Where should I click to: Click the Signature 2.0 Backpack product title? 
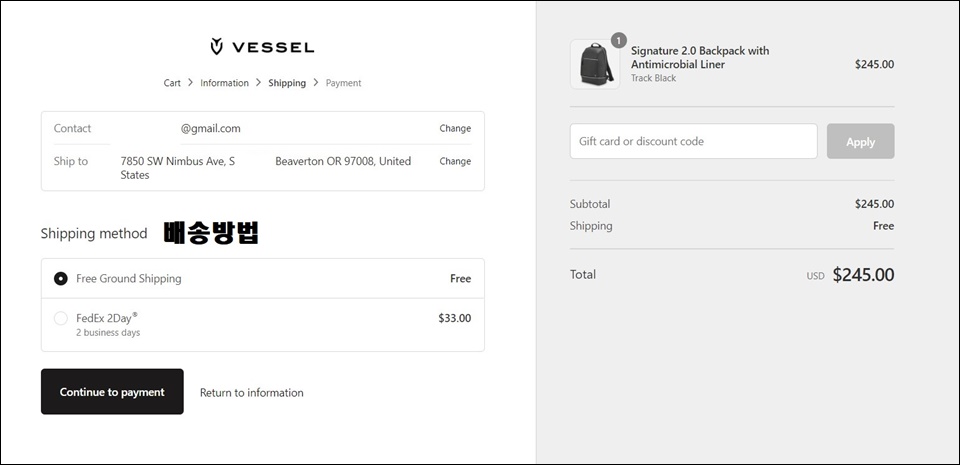(x=700, y=58)
